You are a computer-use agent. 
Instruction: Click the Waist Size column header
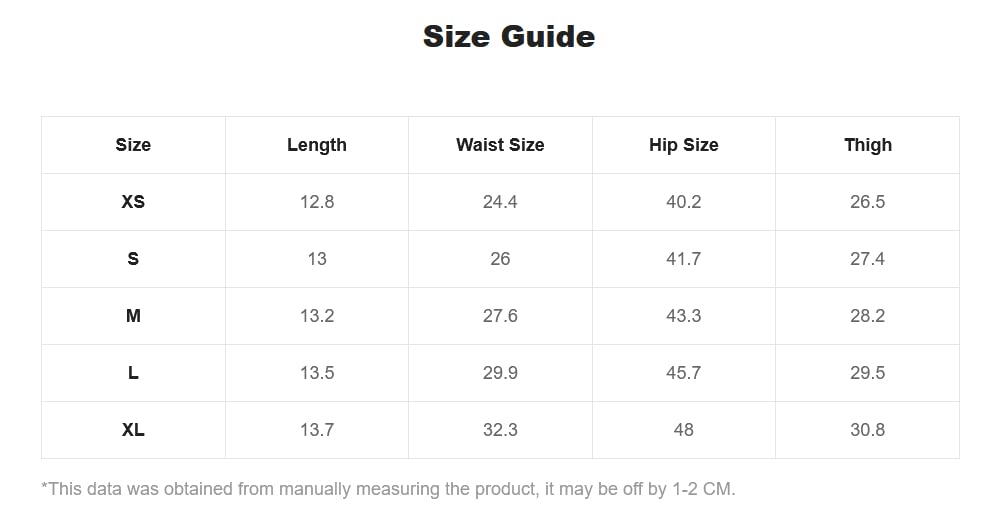pyautogui.click(x=500, y=145)
